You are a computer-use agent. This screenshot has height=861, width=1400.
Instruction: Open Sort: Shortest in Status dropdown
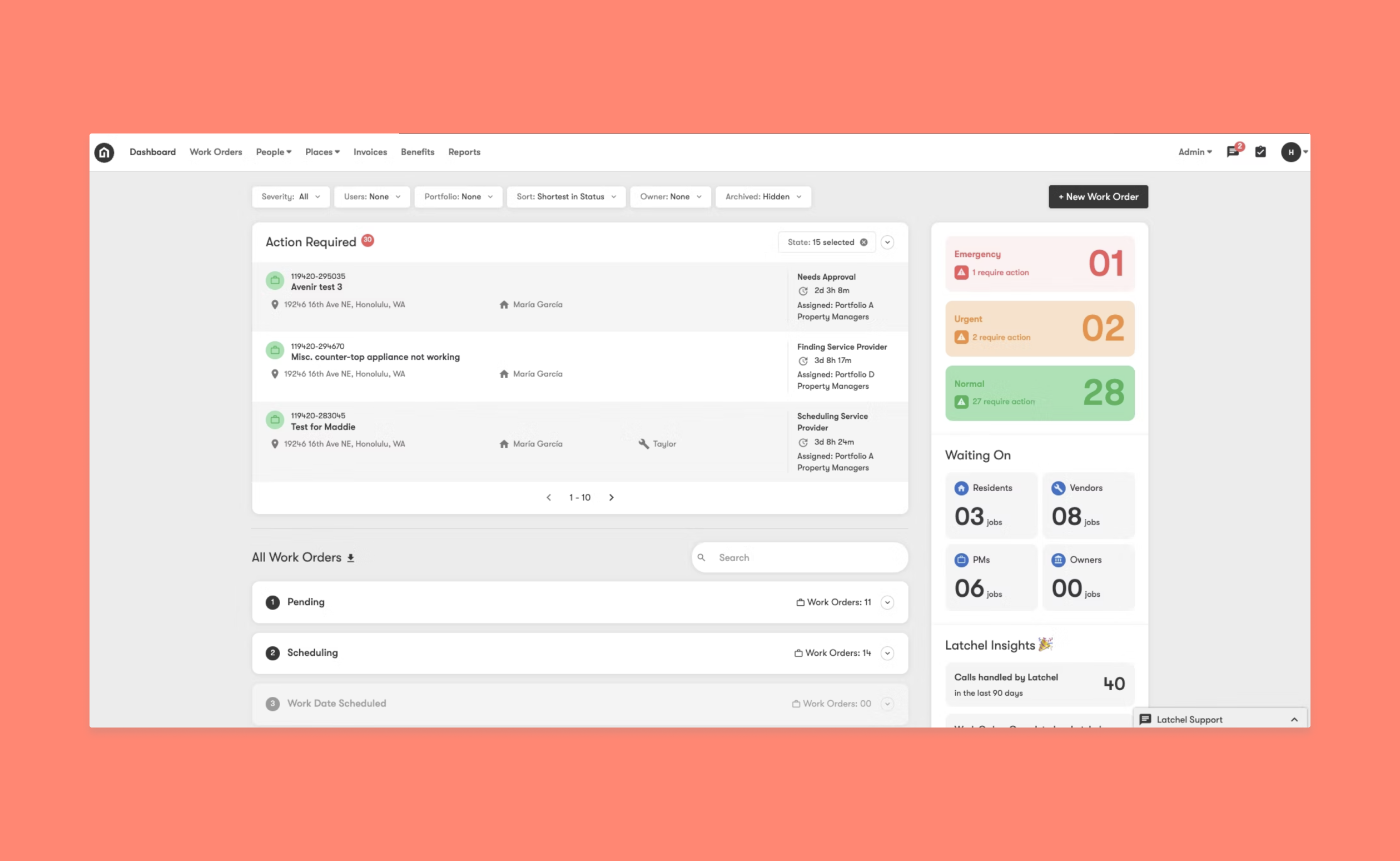click(565, 197)
